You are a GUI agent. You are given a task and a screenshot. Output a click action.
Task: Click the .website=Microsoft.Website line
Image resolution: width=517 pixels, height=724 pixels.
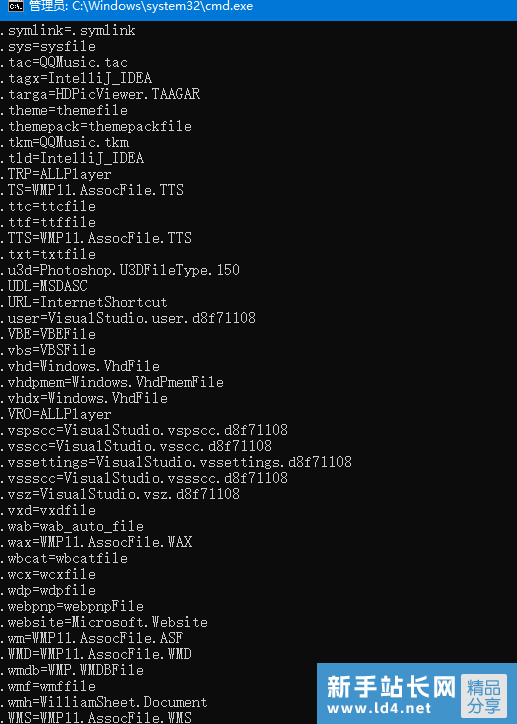pos(104,622)
